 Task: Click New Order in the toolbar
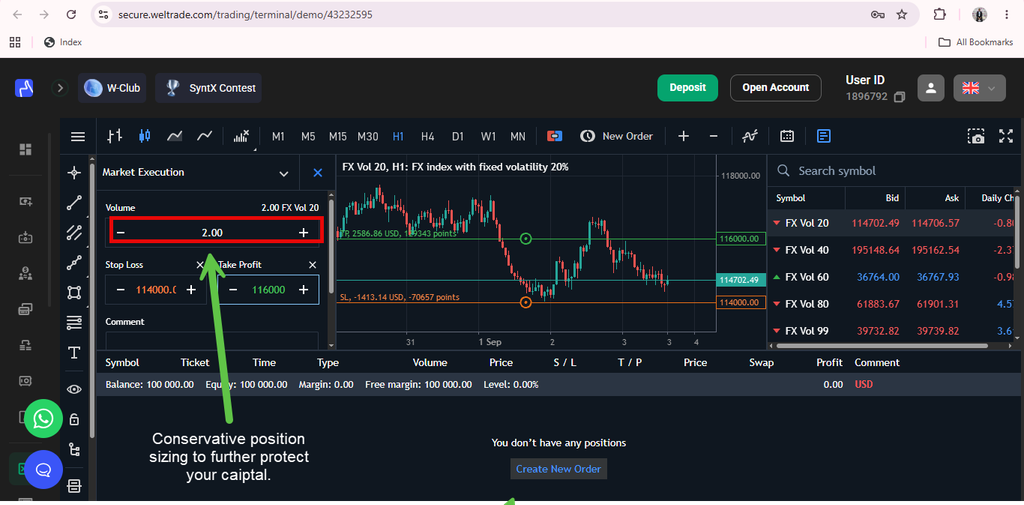616,136
